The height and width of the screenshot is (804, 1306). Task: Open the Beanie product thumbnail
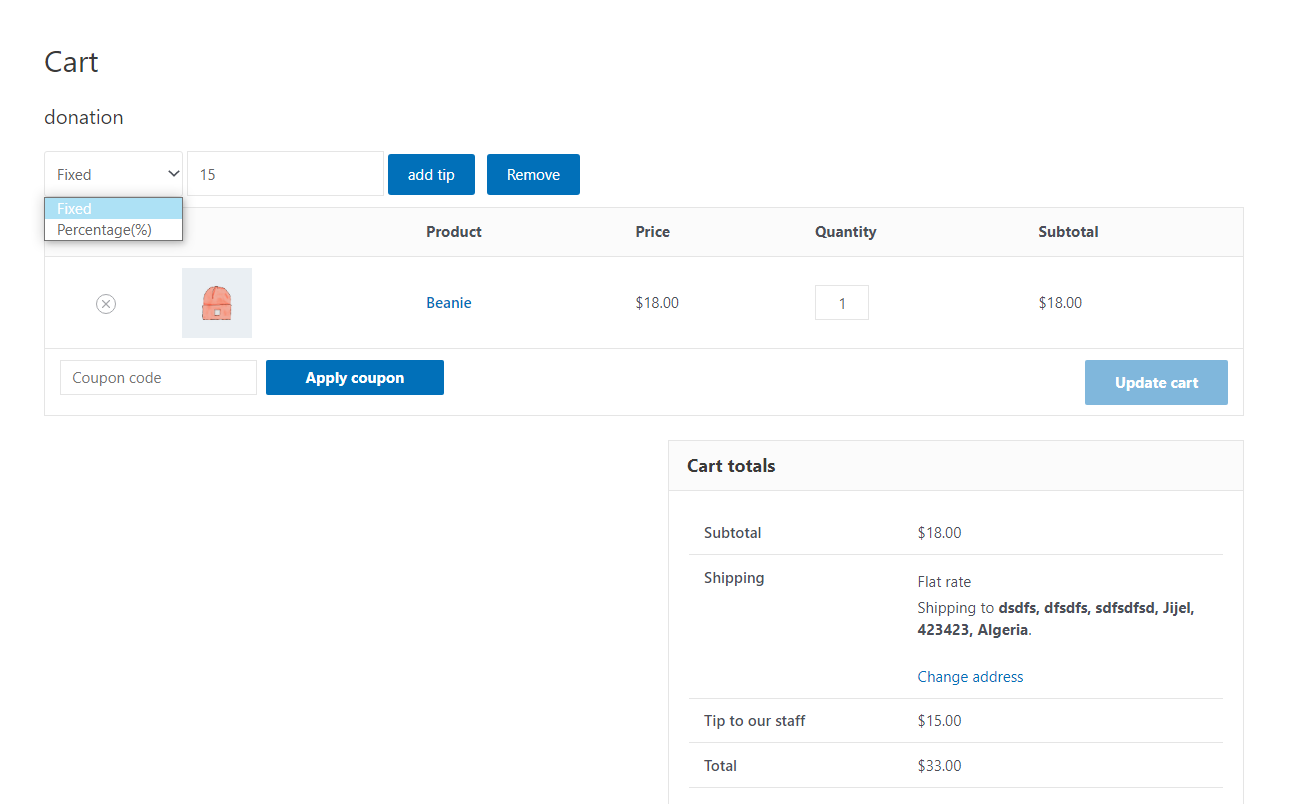217,303
